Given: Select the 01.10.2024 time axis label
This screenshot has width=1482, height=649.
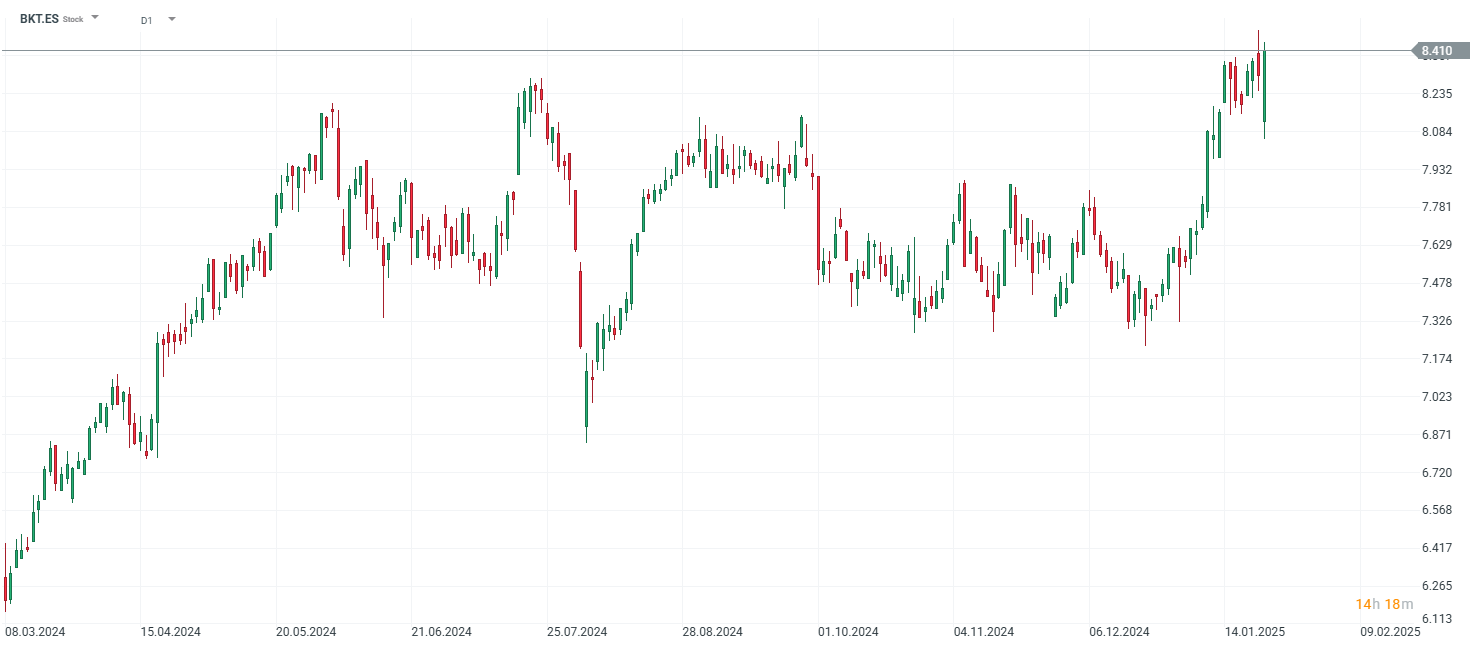Looking at the screenshot, I should pyautogui.click(x=848, y=632).
